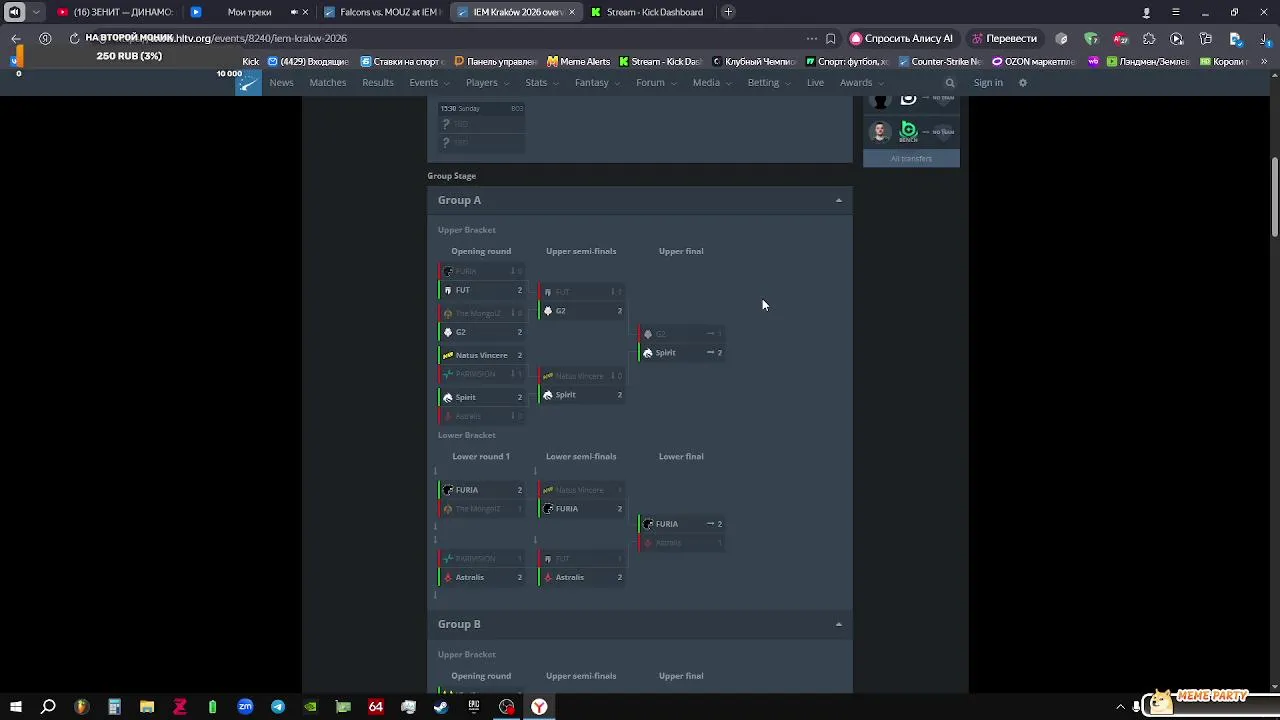This screenshot has width=1280, height=720.
Task: Collapse the Group B section
Action: click(x=838, y=624)
